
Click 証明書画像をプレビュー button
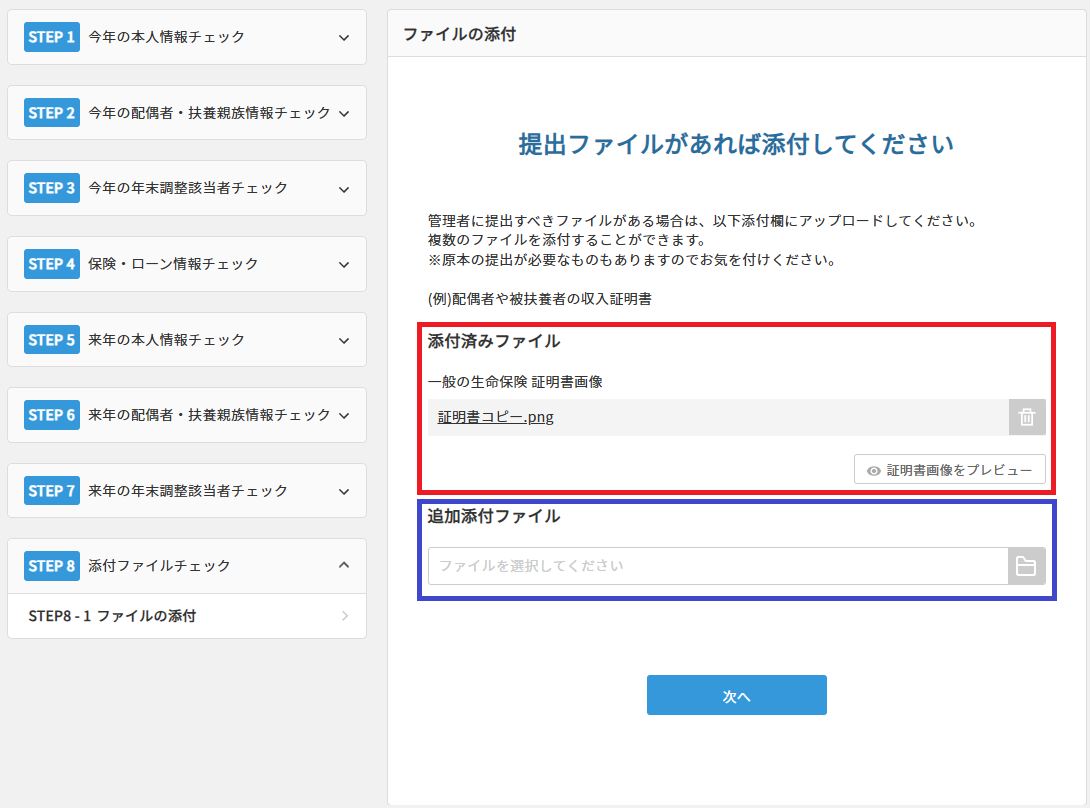click(949, 469)
